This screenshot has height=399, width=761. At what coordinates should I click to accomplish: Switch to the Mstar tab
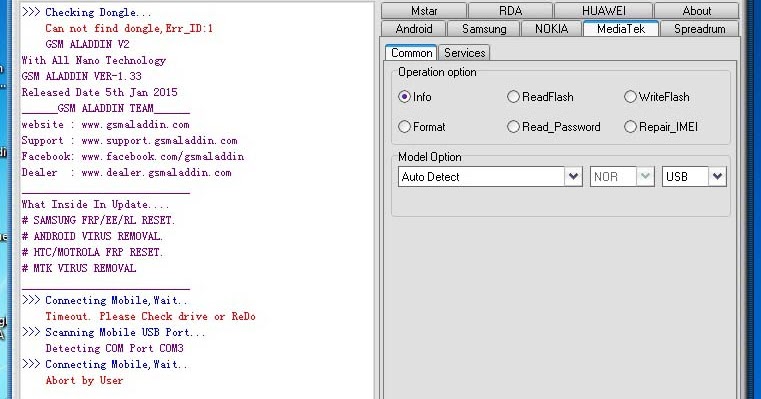click(424, 11)
